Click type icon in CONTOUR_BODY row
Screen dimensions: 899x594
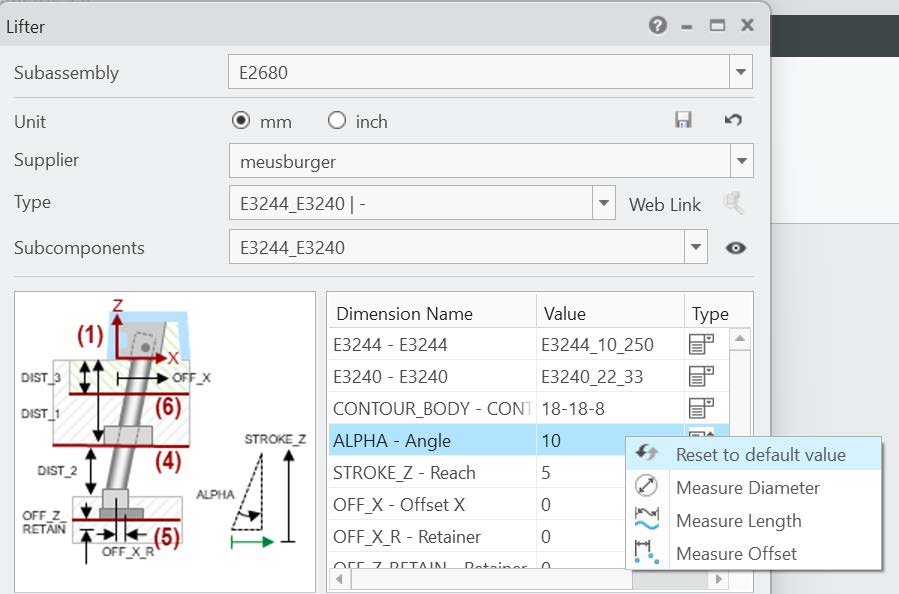pyautogui.click(x=701, y=408)
